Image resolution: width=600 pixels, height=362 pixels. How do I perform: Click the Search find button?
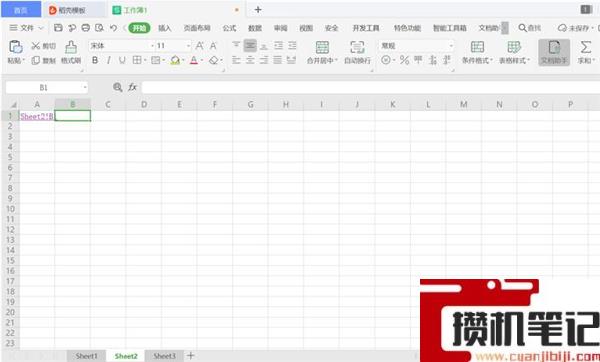pos(530,28)
